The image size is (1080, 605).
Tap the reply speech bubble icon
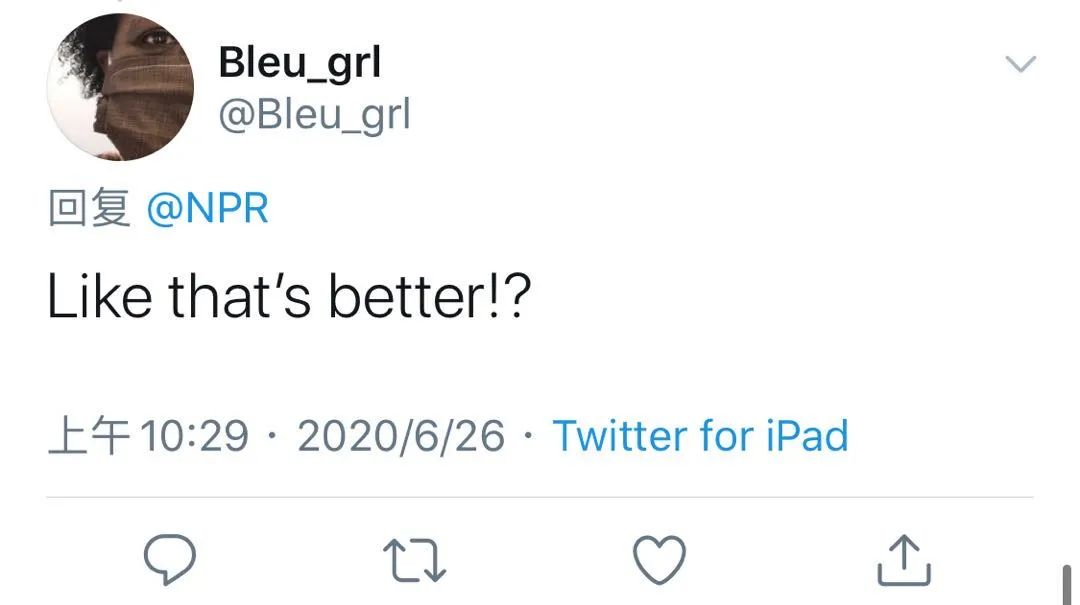pos(169,559)
